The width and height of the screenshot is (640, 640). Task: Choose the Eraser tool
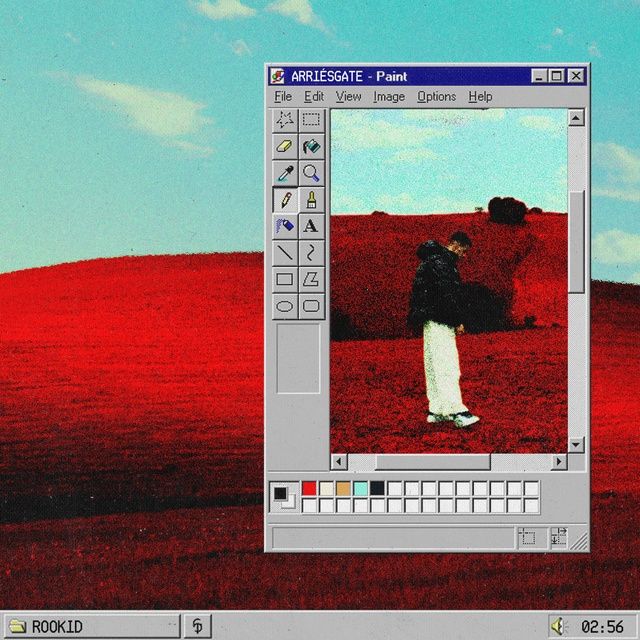coord(285,147)
